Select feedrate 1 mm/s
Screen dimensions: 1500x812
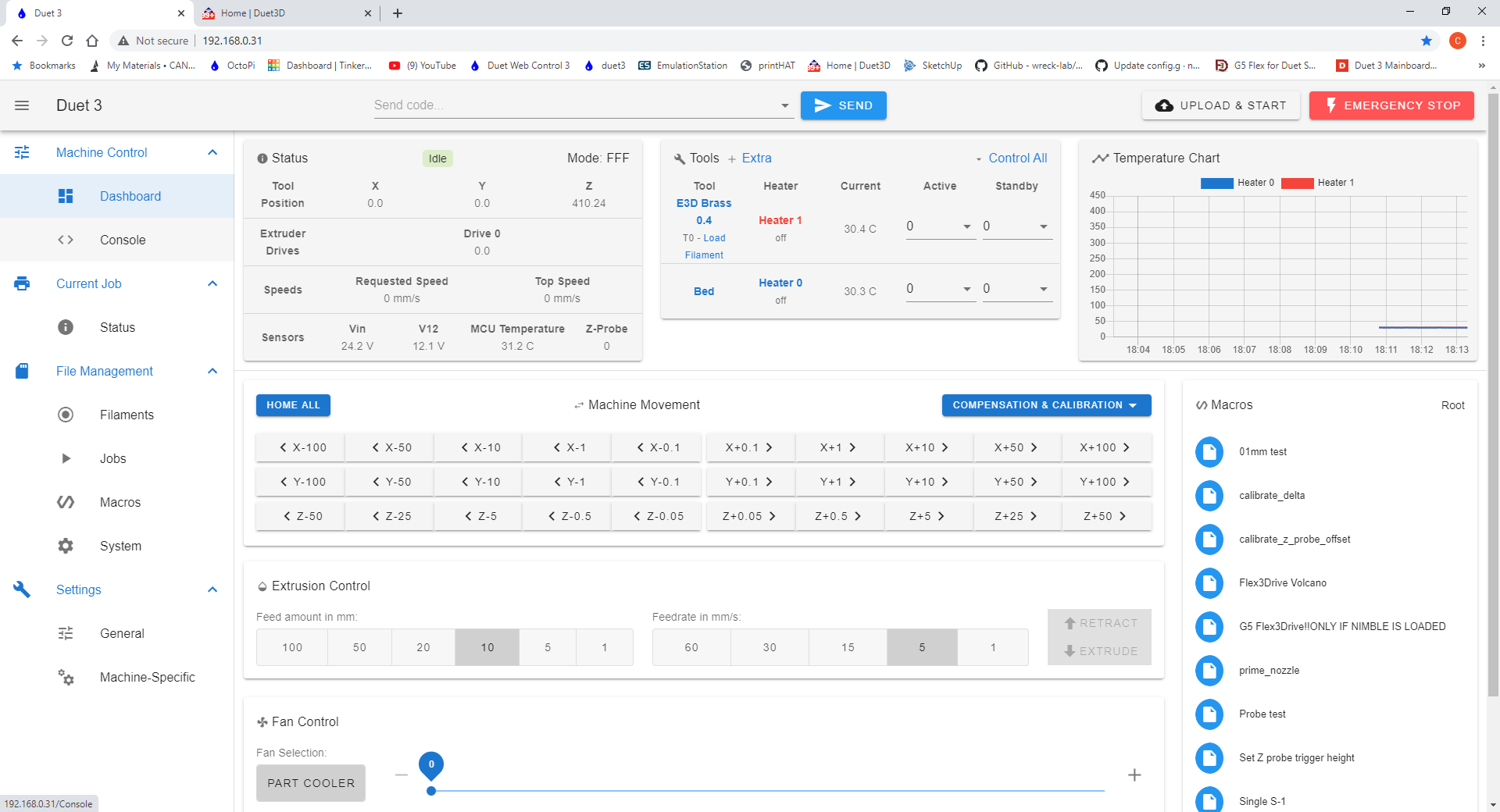pos(993,647)
